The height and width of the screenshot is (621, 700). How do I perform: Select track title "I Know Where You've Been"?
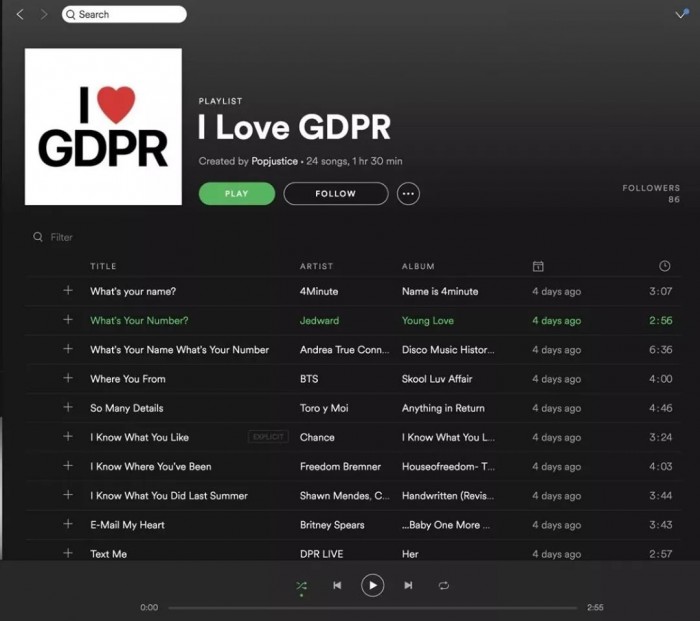(150, 467)
